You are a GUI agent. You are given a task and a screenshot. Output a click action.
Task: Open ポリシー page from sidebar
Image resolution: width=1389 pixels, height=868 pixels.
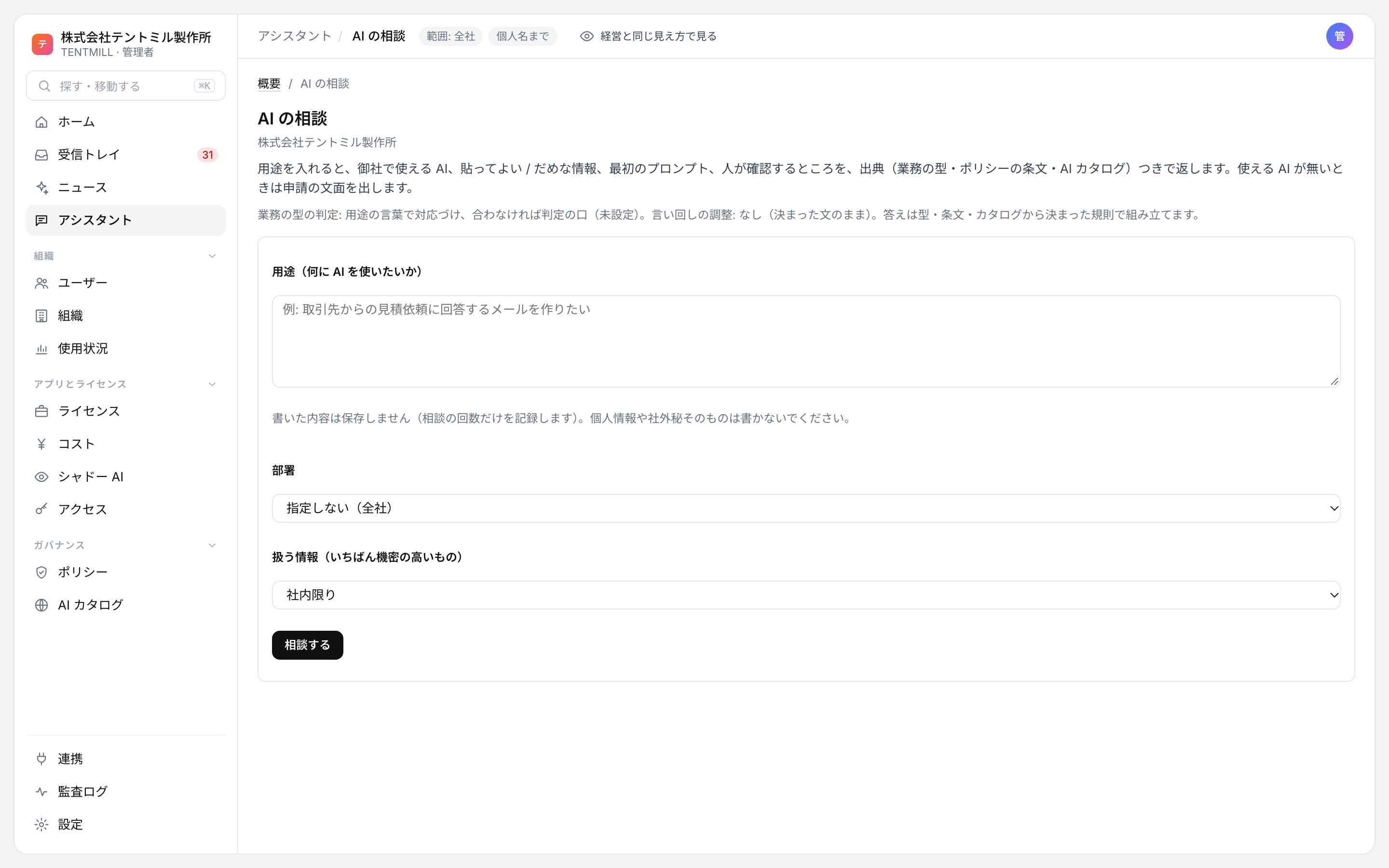click(x=126, y=572)
